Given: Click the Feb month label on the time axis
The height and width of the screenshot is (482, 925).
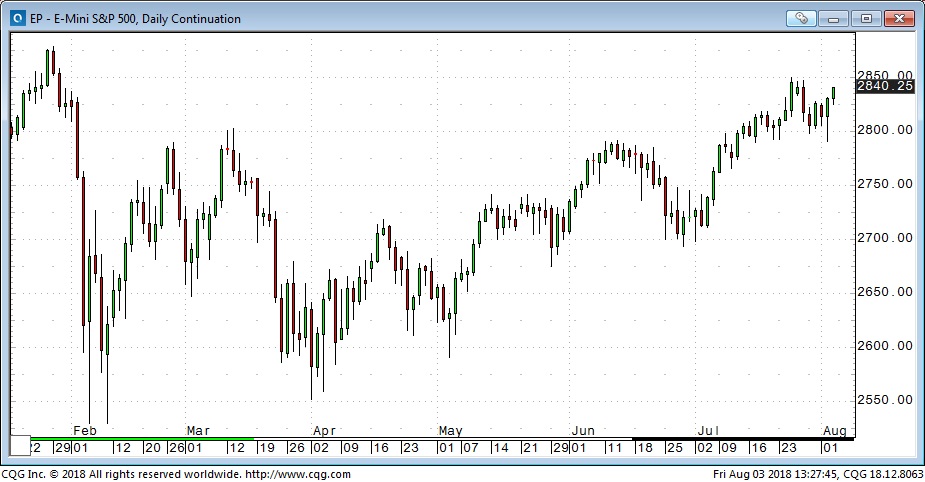Looking at the screenshot, I should [x=84, y=431].
